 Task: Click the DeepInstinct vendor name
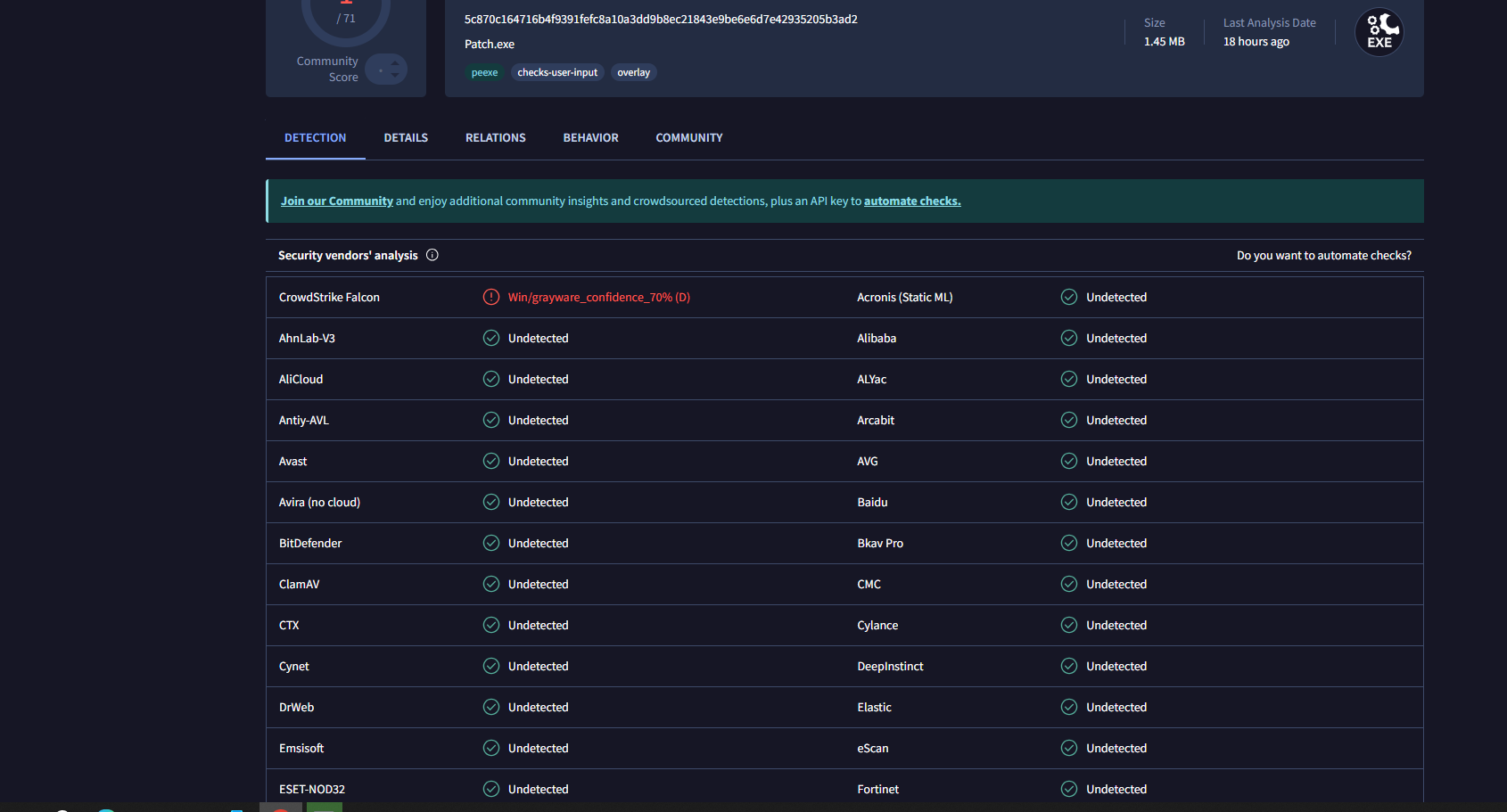(890, 667)
